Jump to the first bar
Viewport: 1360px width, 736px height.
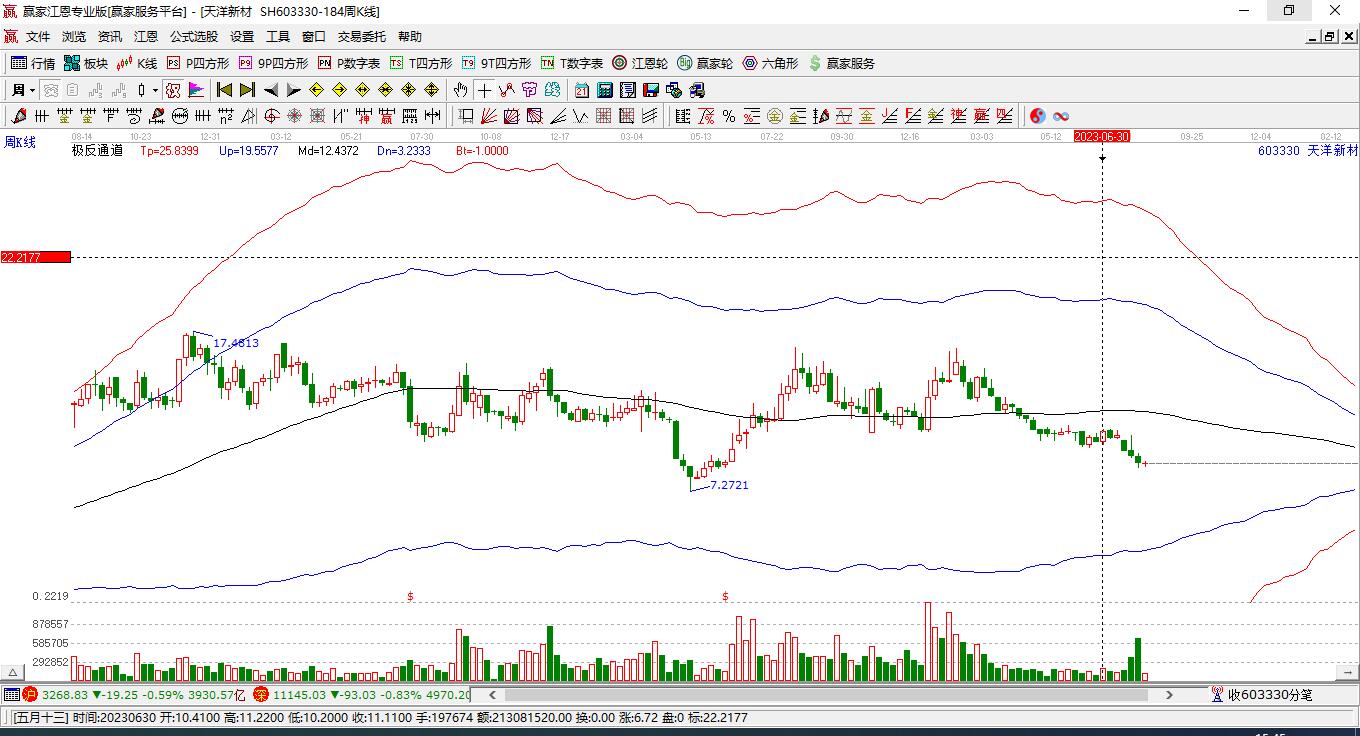(x=224, y=90)
